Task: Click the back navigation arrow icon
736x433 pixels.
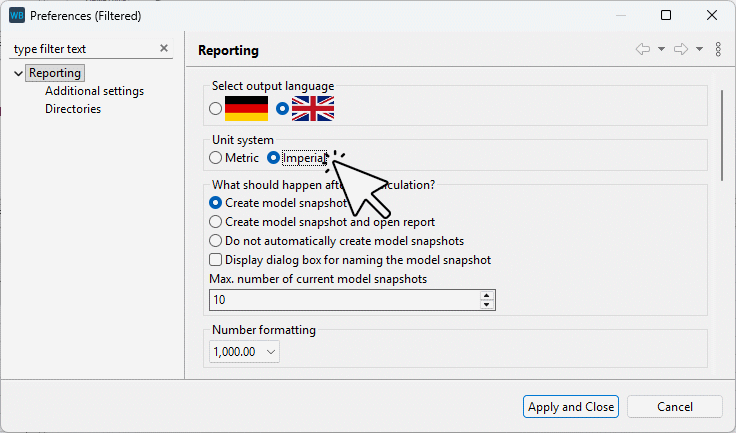Action: click(x=643, y=49)
